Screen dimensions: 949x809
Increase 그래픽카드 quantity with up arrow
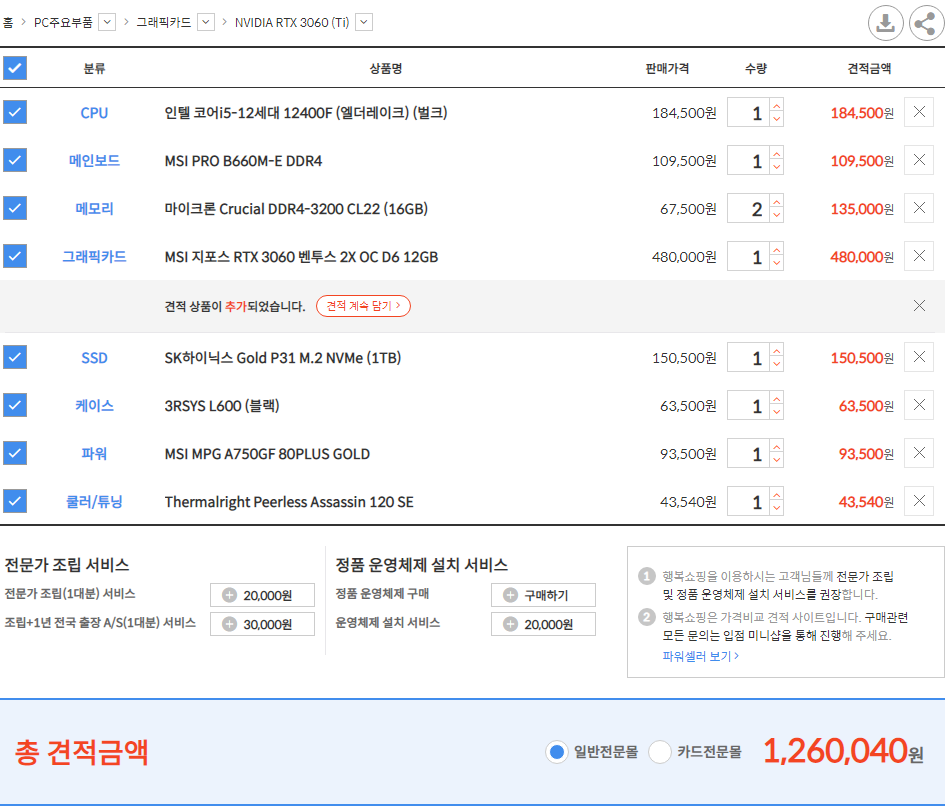[x=777, y=249]
